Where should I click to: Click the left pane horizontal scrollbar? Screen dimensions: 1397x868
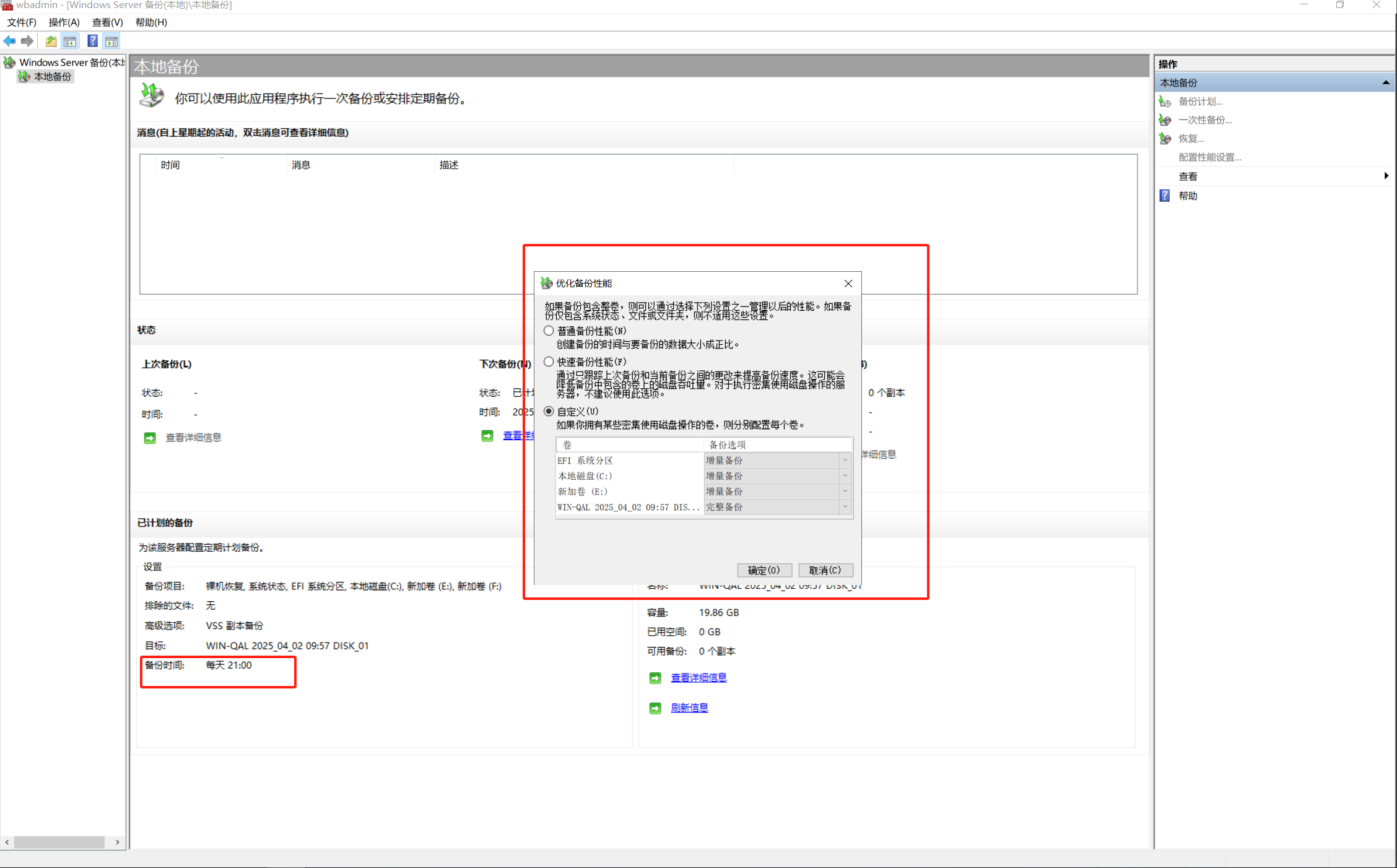(x=59, y=842)
